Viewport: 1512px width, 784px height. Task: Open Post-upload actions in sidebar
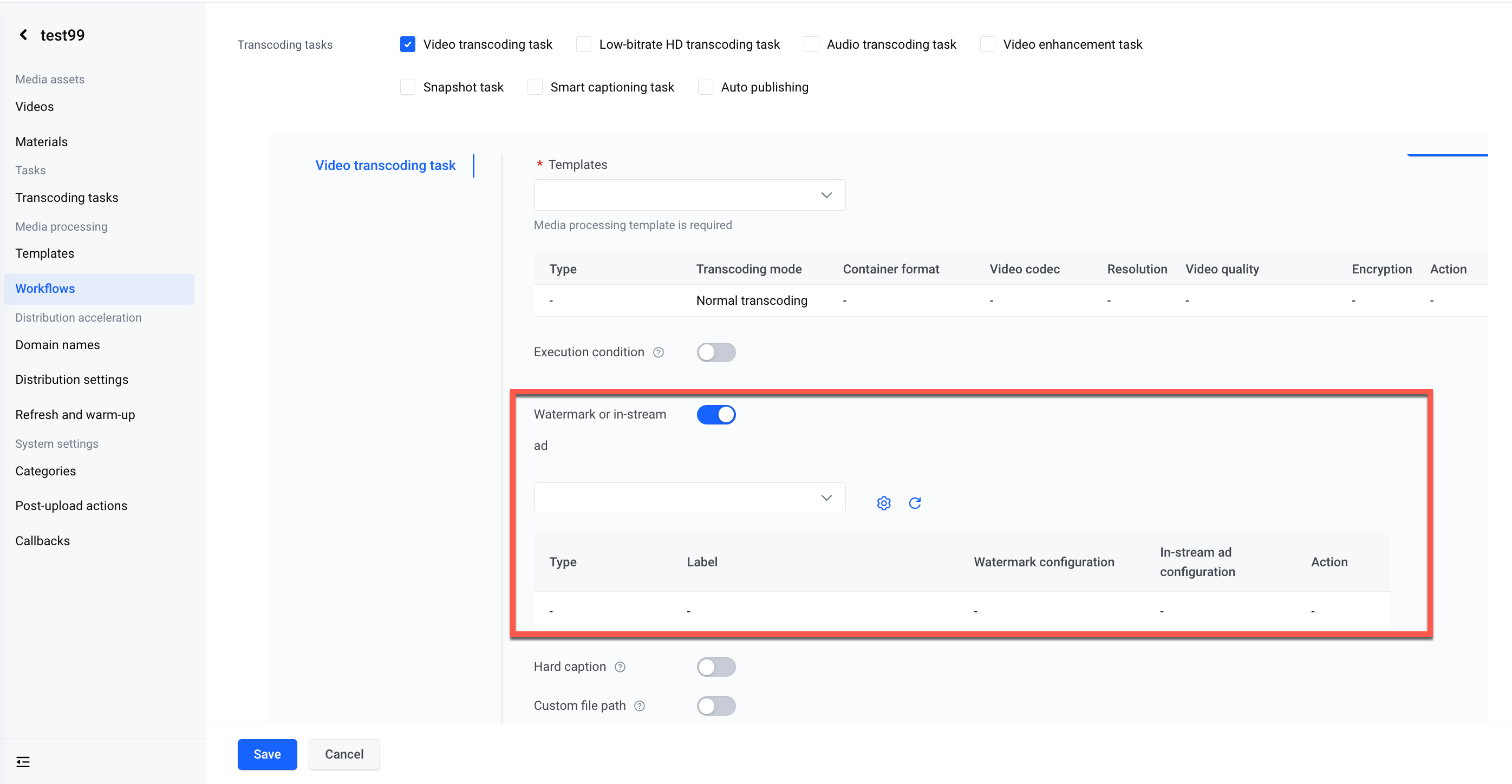point(71,506)
